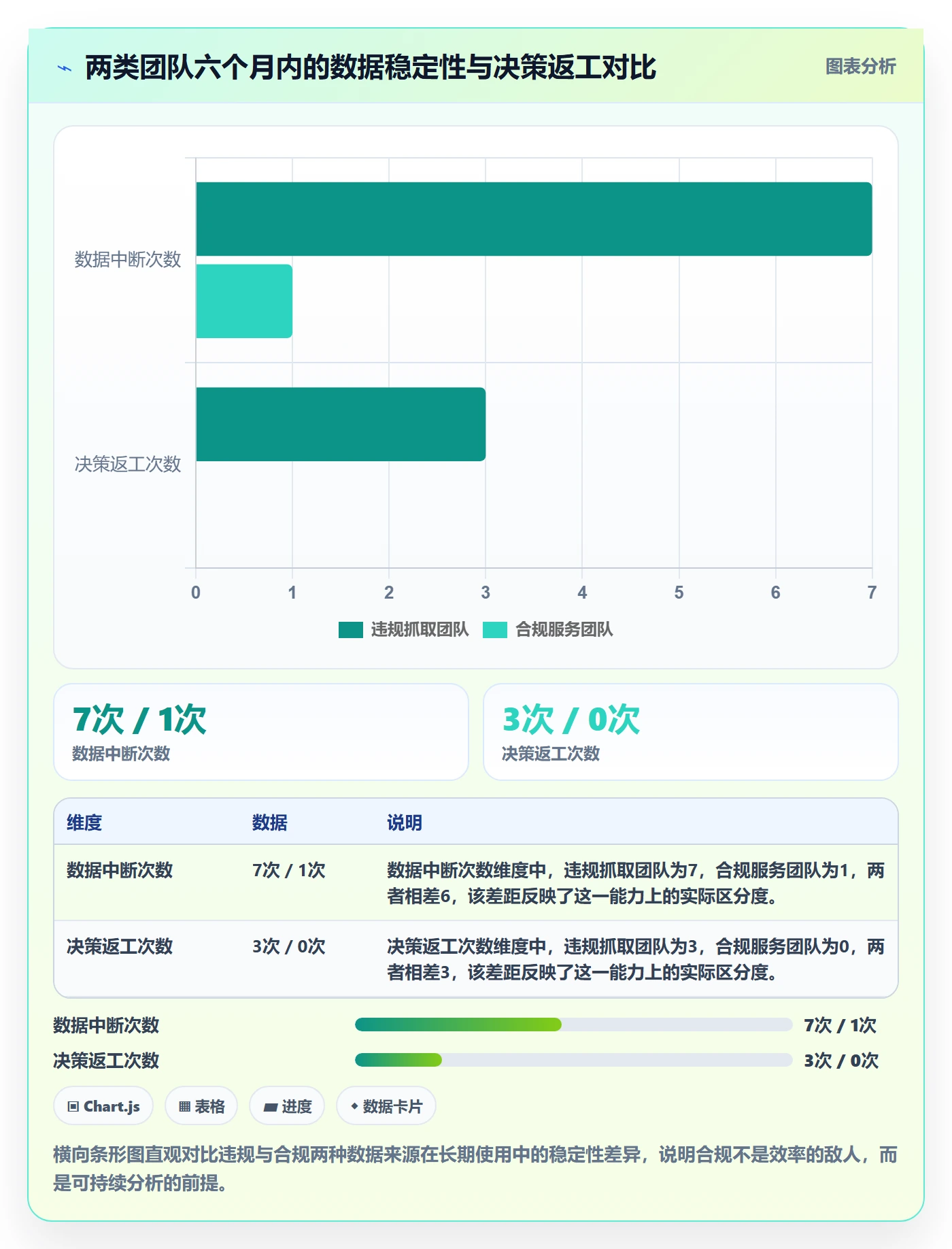952x1249 pixels.
Task: Click the Chart.js tag chip
Action: click(103, 1106)
